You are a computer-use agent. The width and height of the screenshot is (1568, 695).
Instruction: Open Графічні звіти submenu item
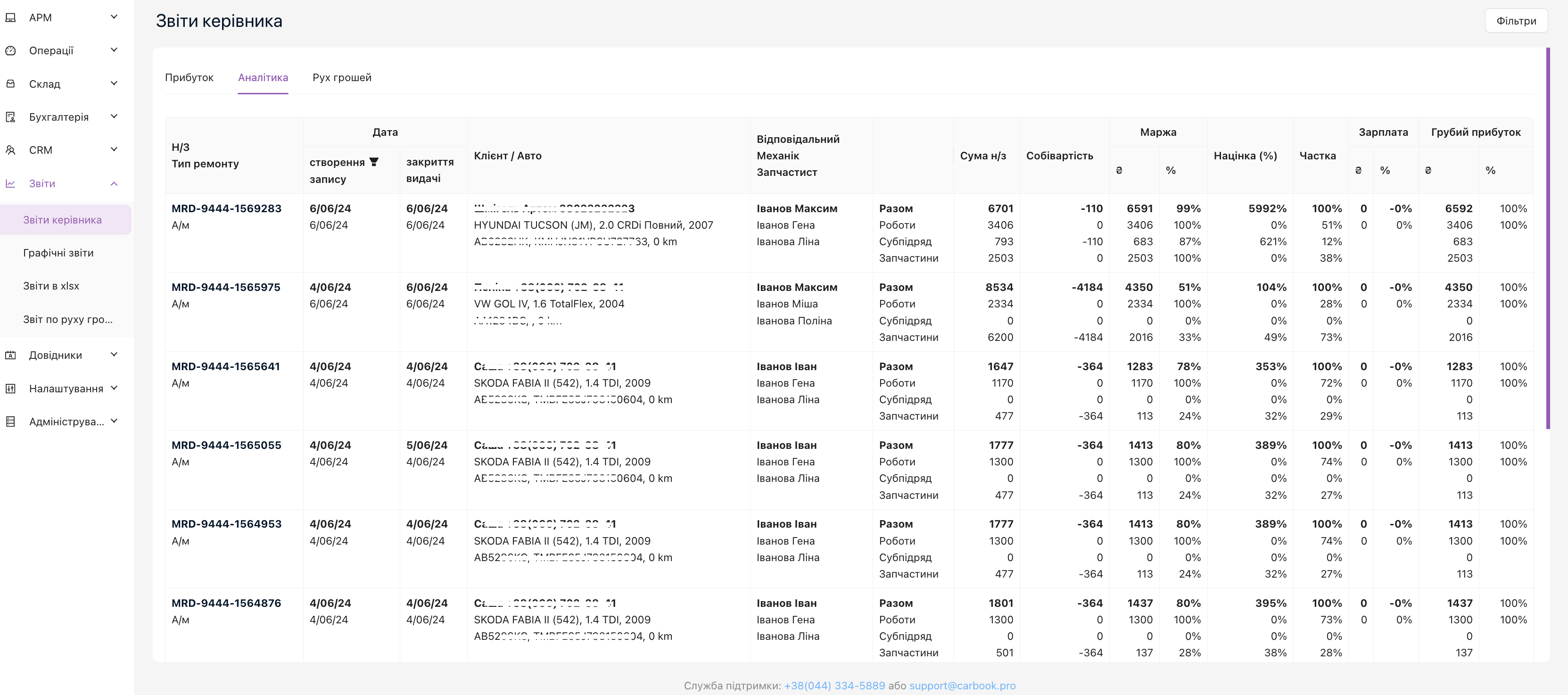pos(58,253)
